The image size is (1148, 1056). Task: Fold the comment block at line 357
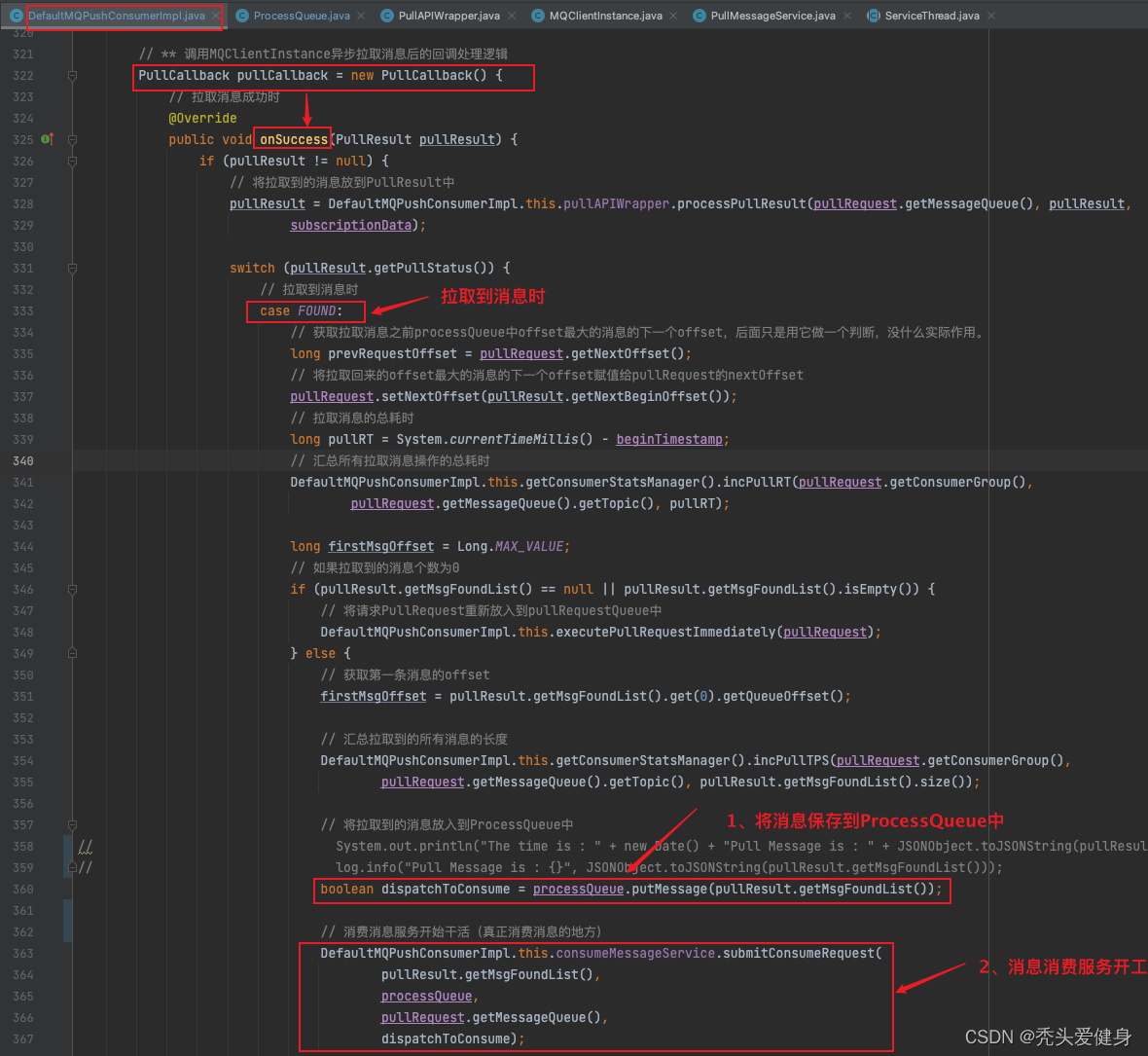(72, 825)
